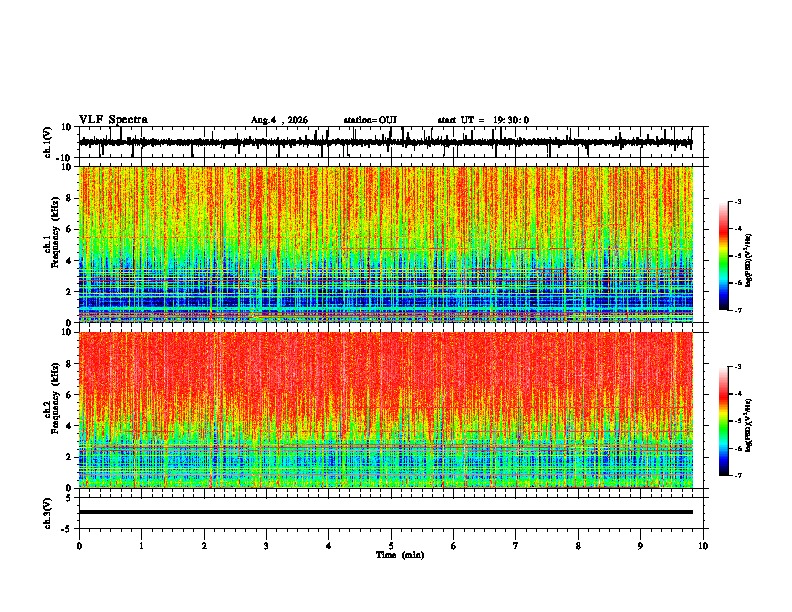The image size is (792, 612).
Task: Click time axis tick label "2"
Action: click(x=204, y=546)
